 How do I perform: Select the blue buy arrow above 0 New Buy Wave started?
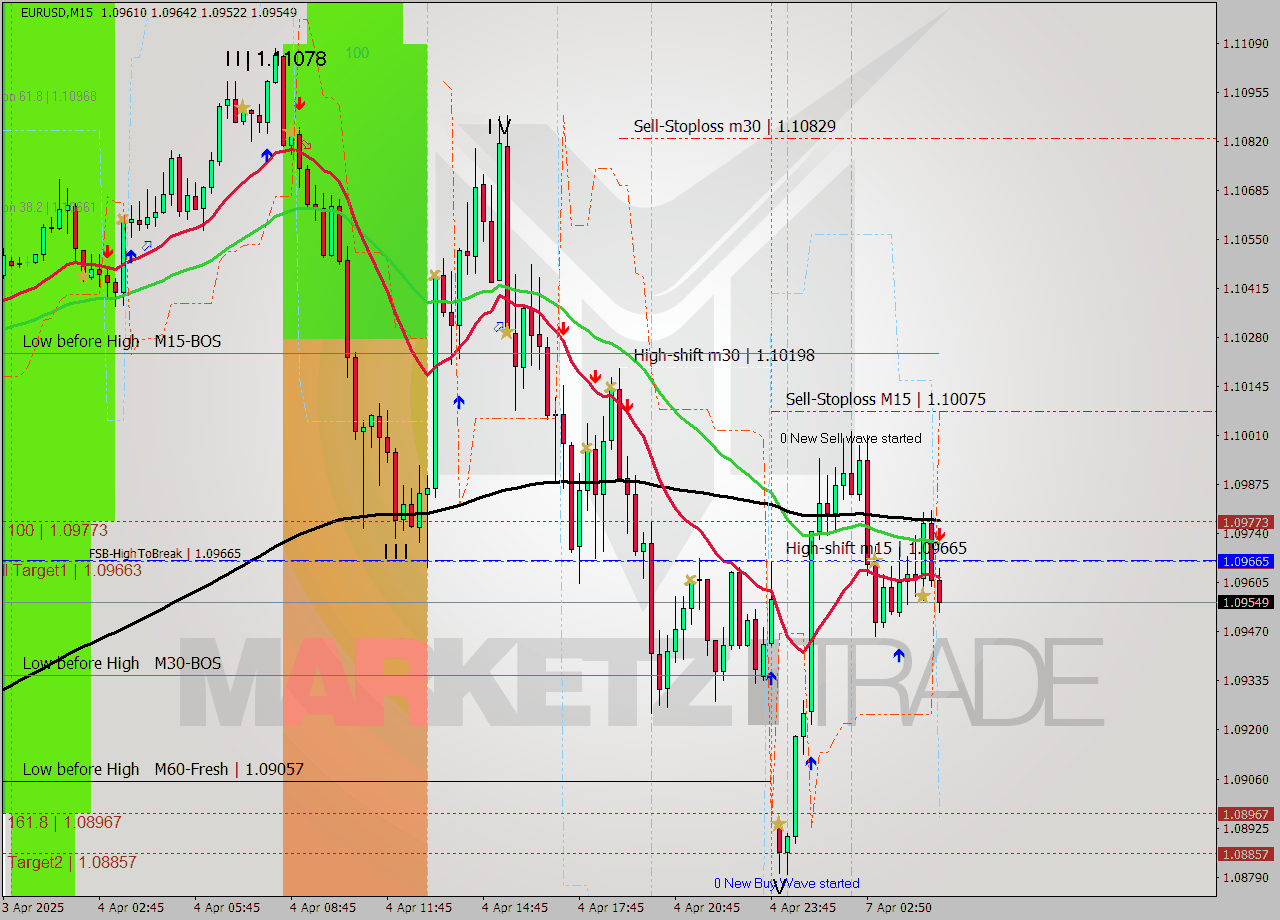tap(810, 763)
